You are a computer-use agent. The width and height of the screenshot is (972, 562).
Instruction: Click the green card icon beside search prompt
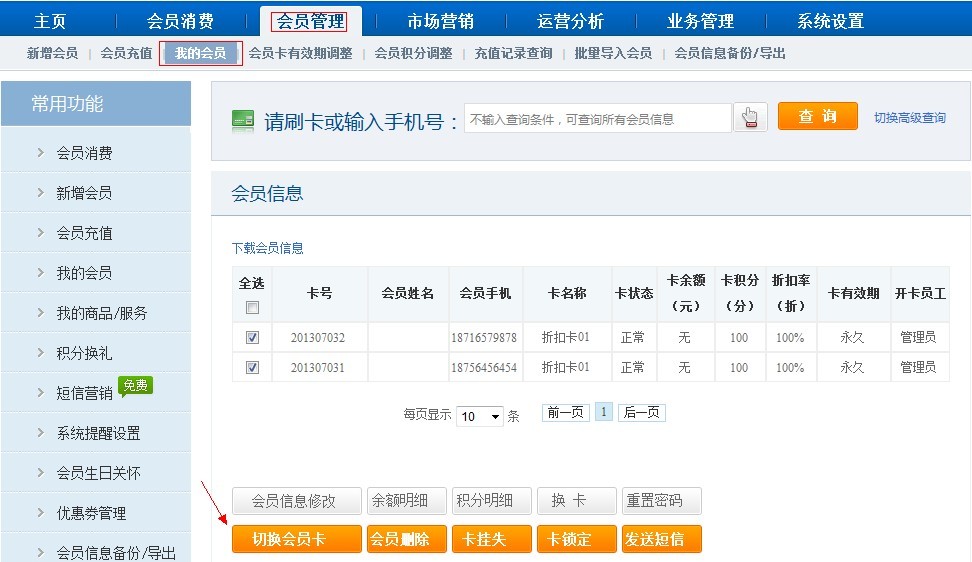pyautogui.click(x=242, y=121)
